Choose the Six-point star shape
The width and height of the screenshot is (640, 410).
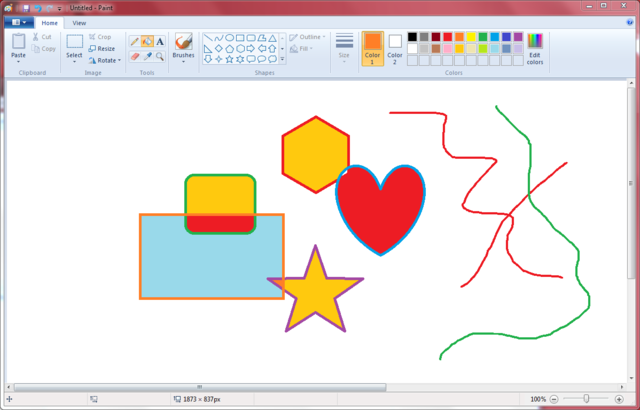[x=240, y=60]
